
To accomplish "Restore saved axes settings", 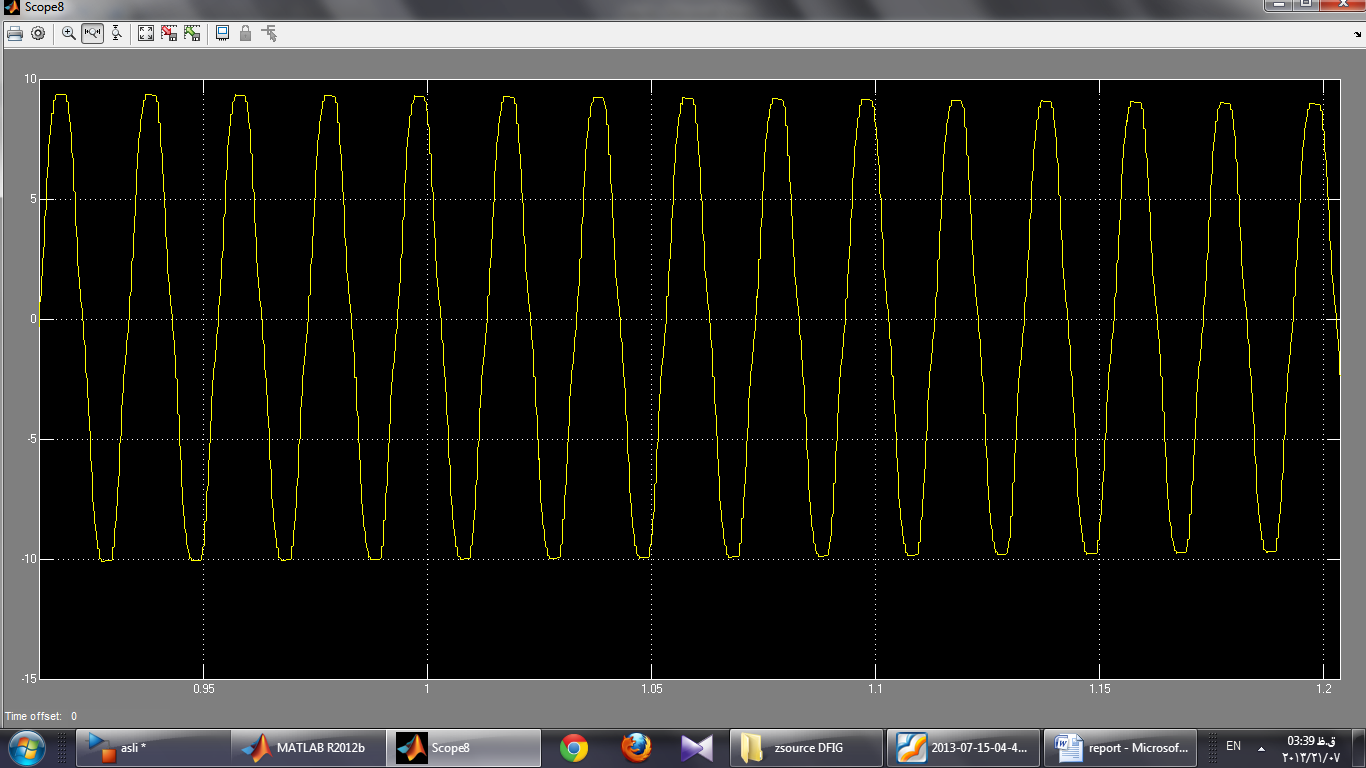I will pos(192,33).
